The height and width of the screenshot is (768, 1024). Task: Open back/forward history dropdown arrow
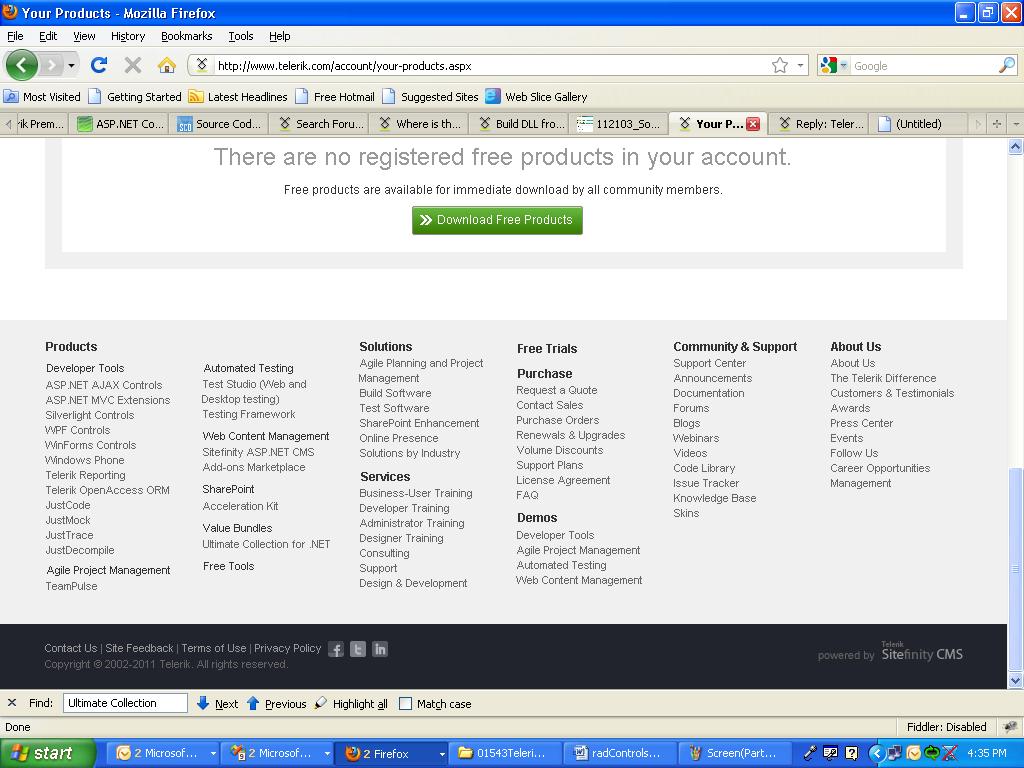tap(71, 65)
